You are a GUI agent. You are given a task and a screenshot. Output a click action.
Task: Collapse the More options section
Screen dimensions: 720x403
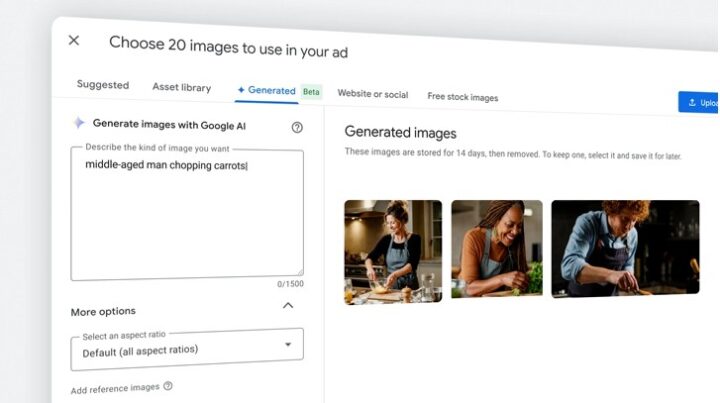(x=288, y=306)
